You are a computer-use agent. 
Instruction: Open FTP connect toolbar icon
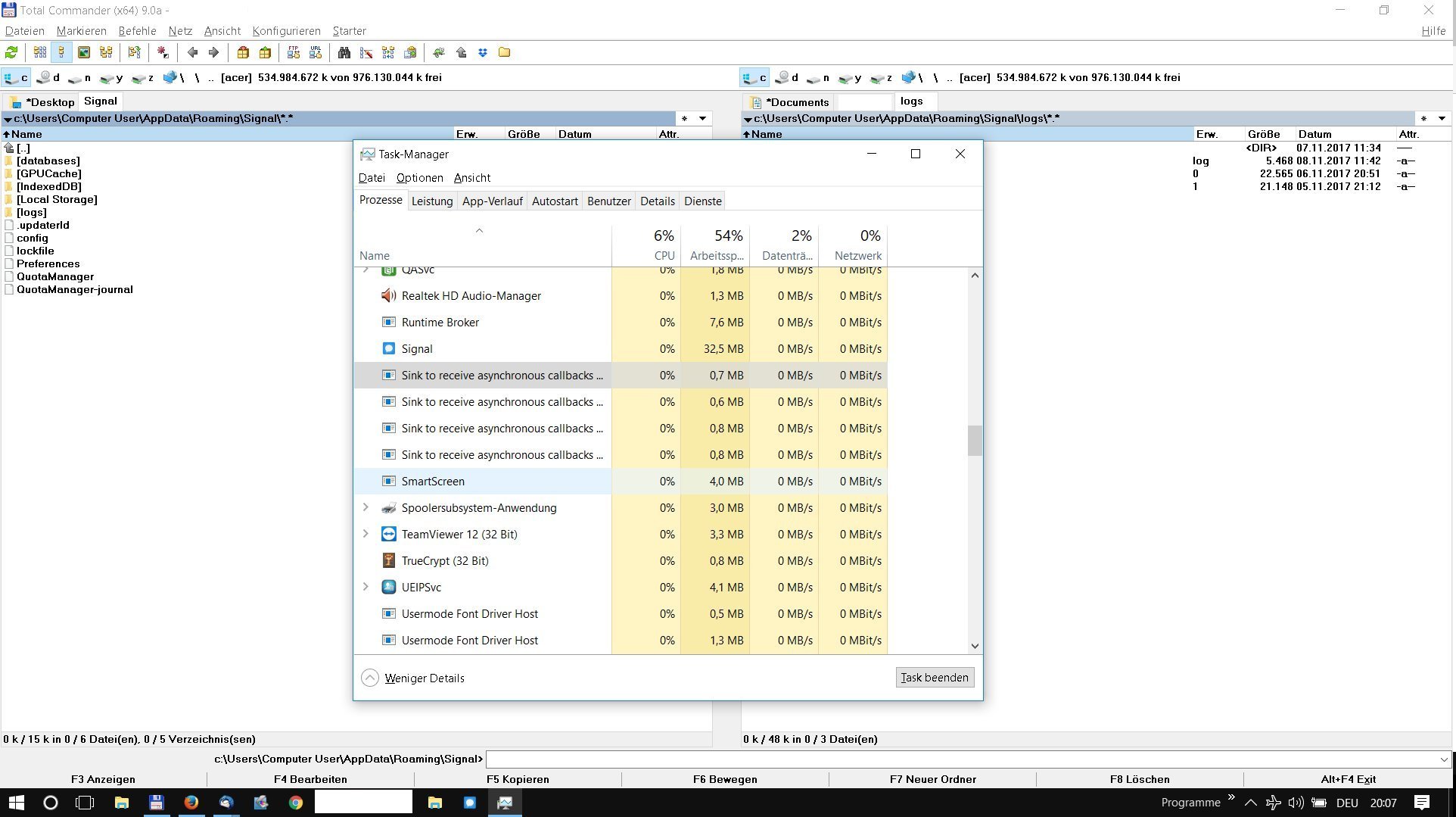[294, 52]
